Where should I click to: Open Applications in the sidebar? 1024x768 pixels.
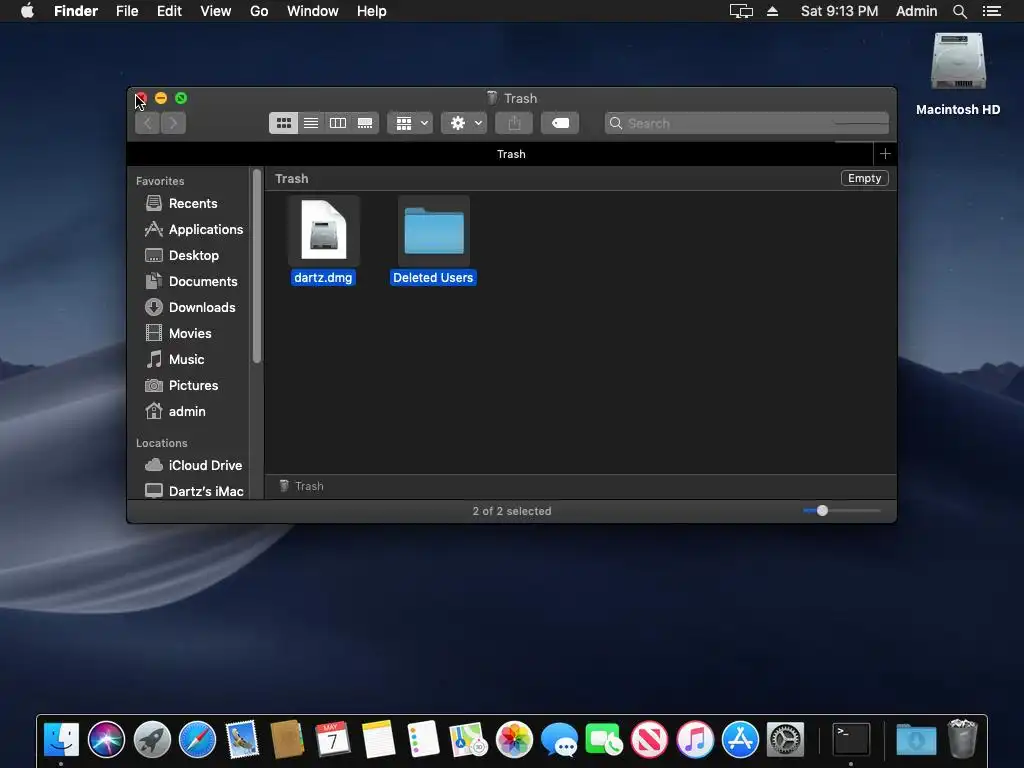tap(194, 229)
